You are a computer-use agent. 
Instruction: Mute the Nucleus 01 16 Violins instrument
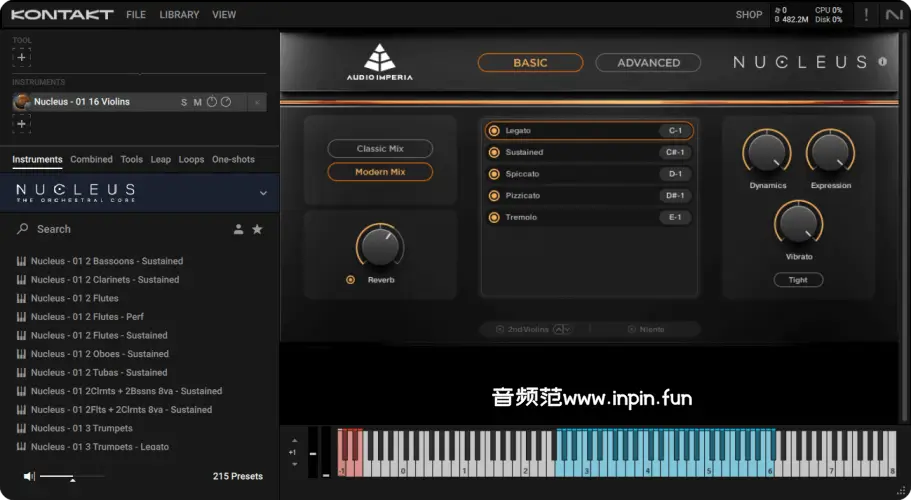[198, 102]
